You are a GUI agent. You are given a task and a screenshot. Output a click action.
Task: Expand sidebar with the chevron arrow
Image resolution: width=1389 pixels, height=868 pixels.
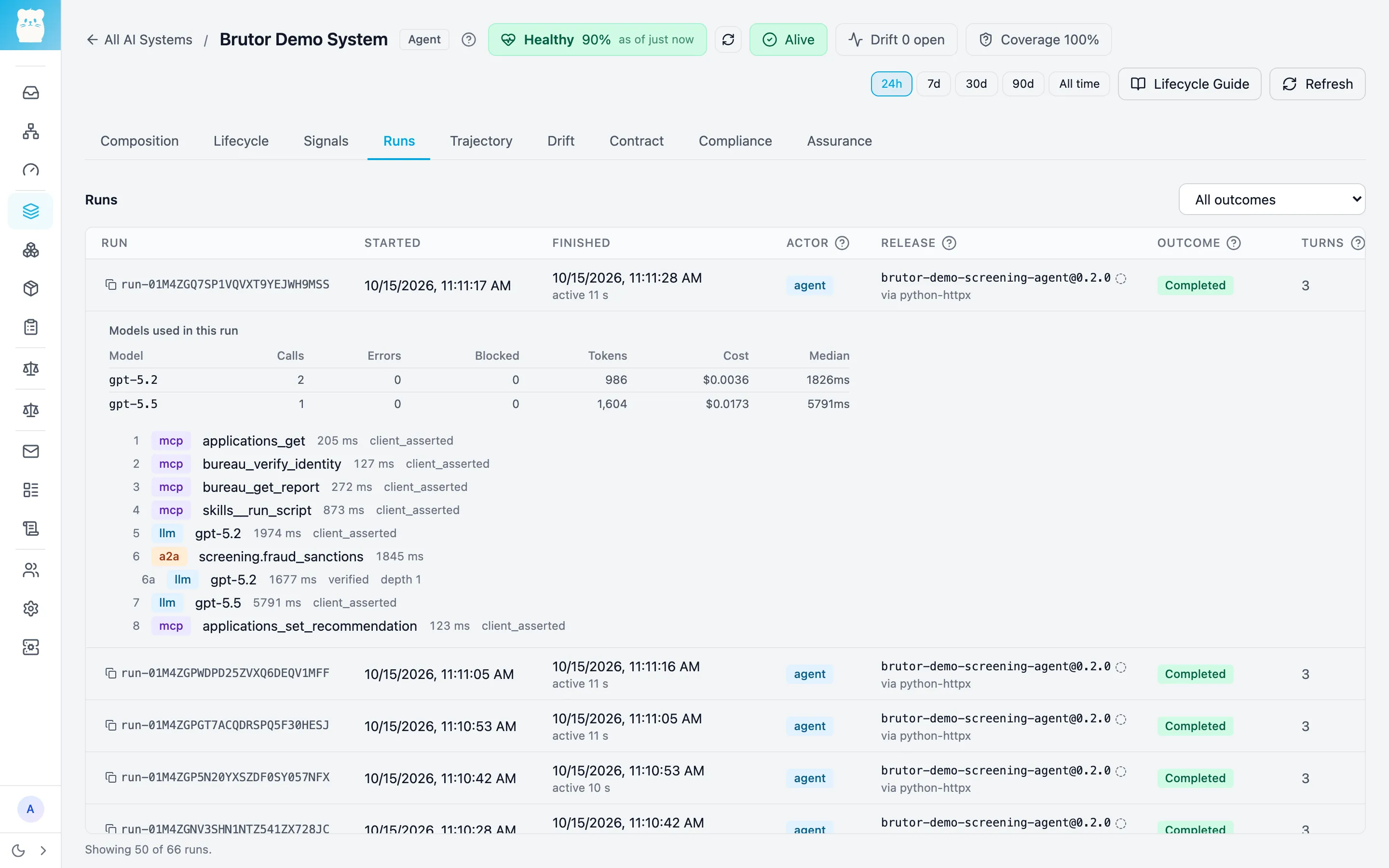click(43, 850)
